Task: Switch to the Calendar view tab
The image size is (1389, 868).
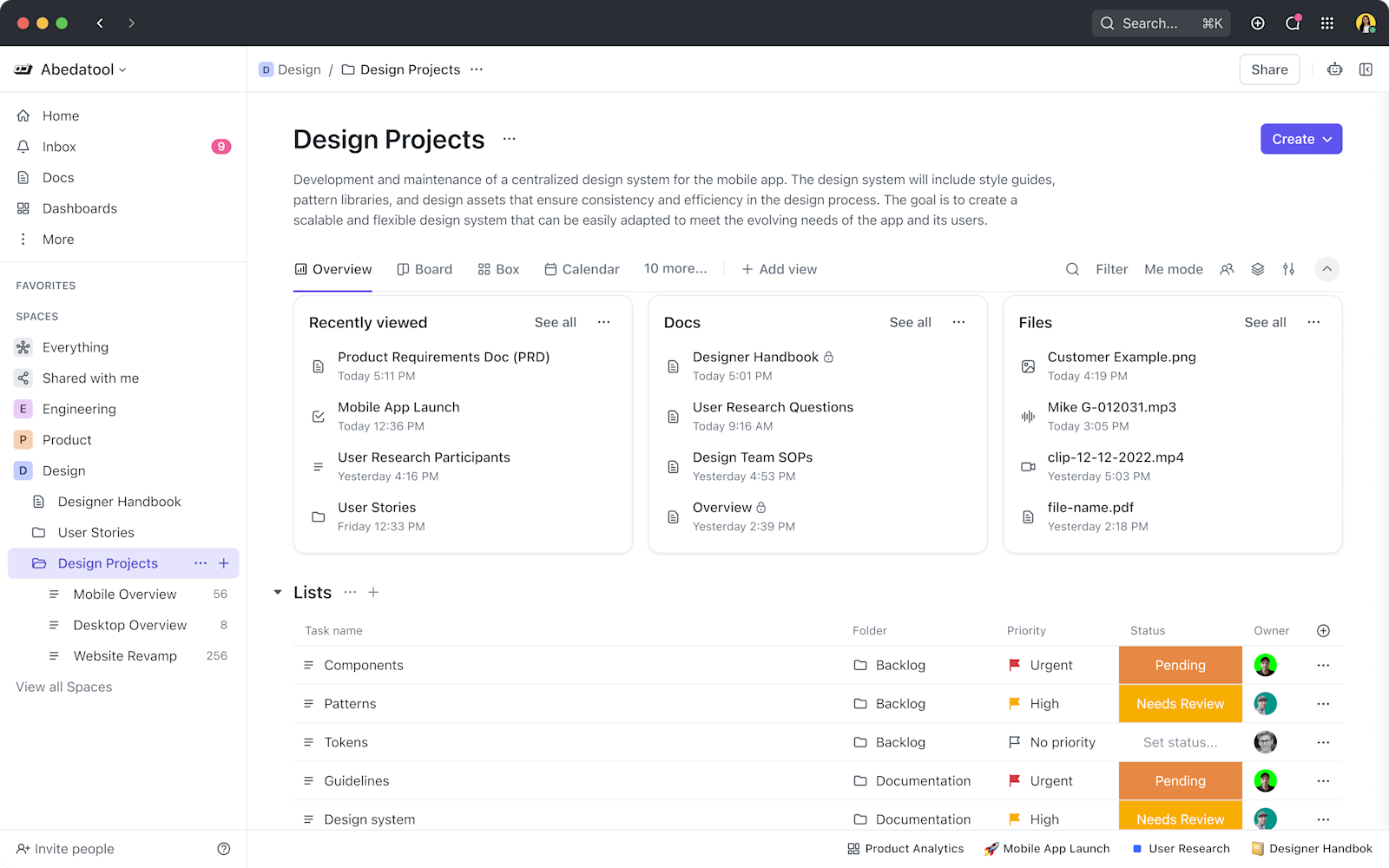Action: (582, 269)
